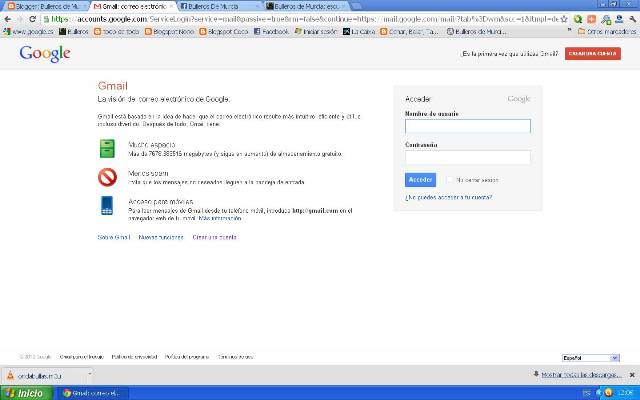
Task: Open the La Caixa bookmark
Action: tap(359, 31)
